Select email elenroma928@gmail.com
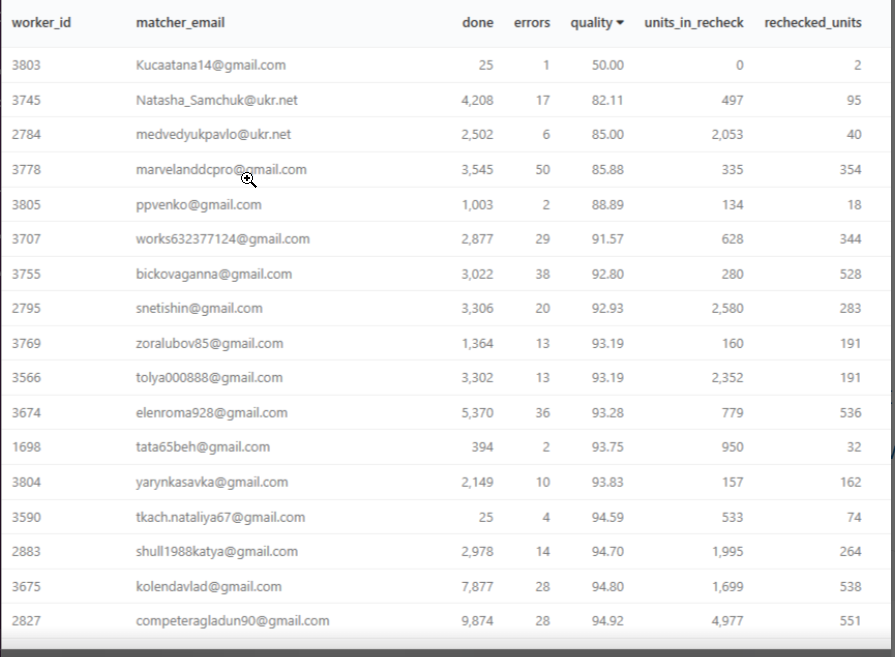Image resolution: width=895 pixels, height=657 pixels. tap(212, 413)
